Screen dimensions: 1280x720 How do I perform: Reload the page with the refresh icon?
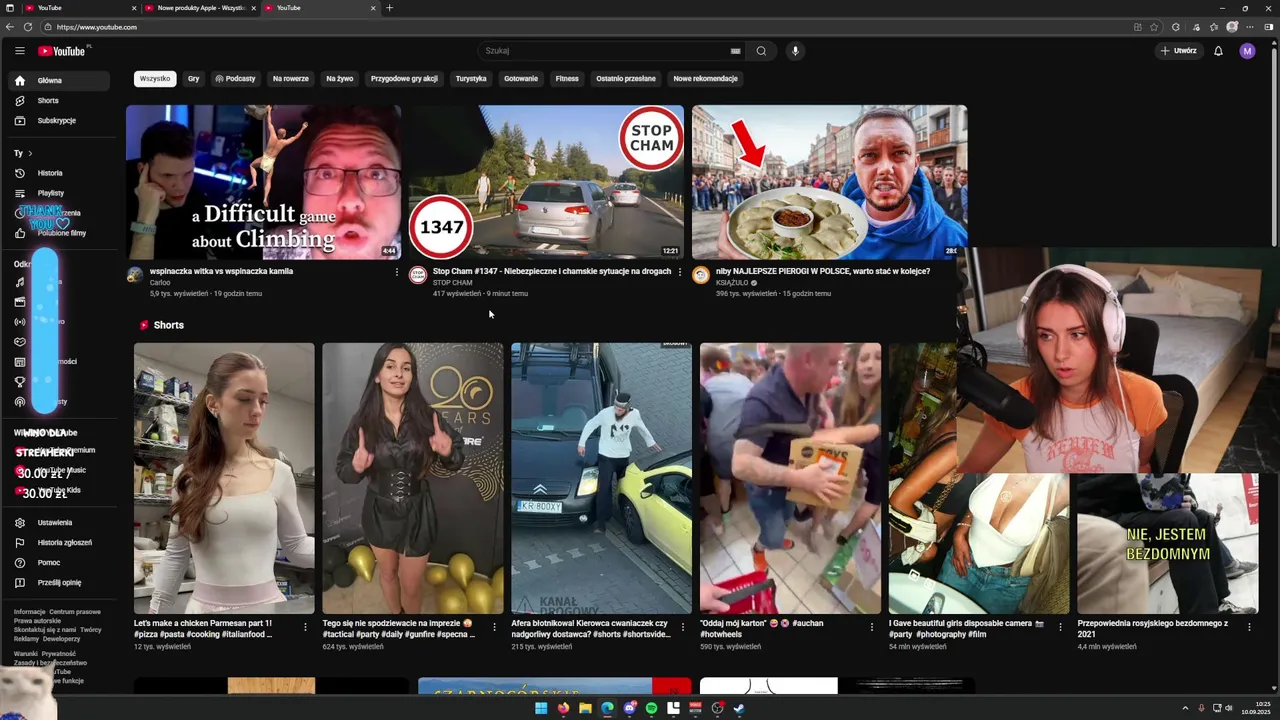click(27, 27)
